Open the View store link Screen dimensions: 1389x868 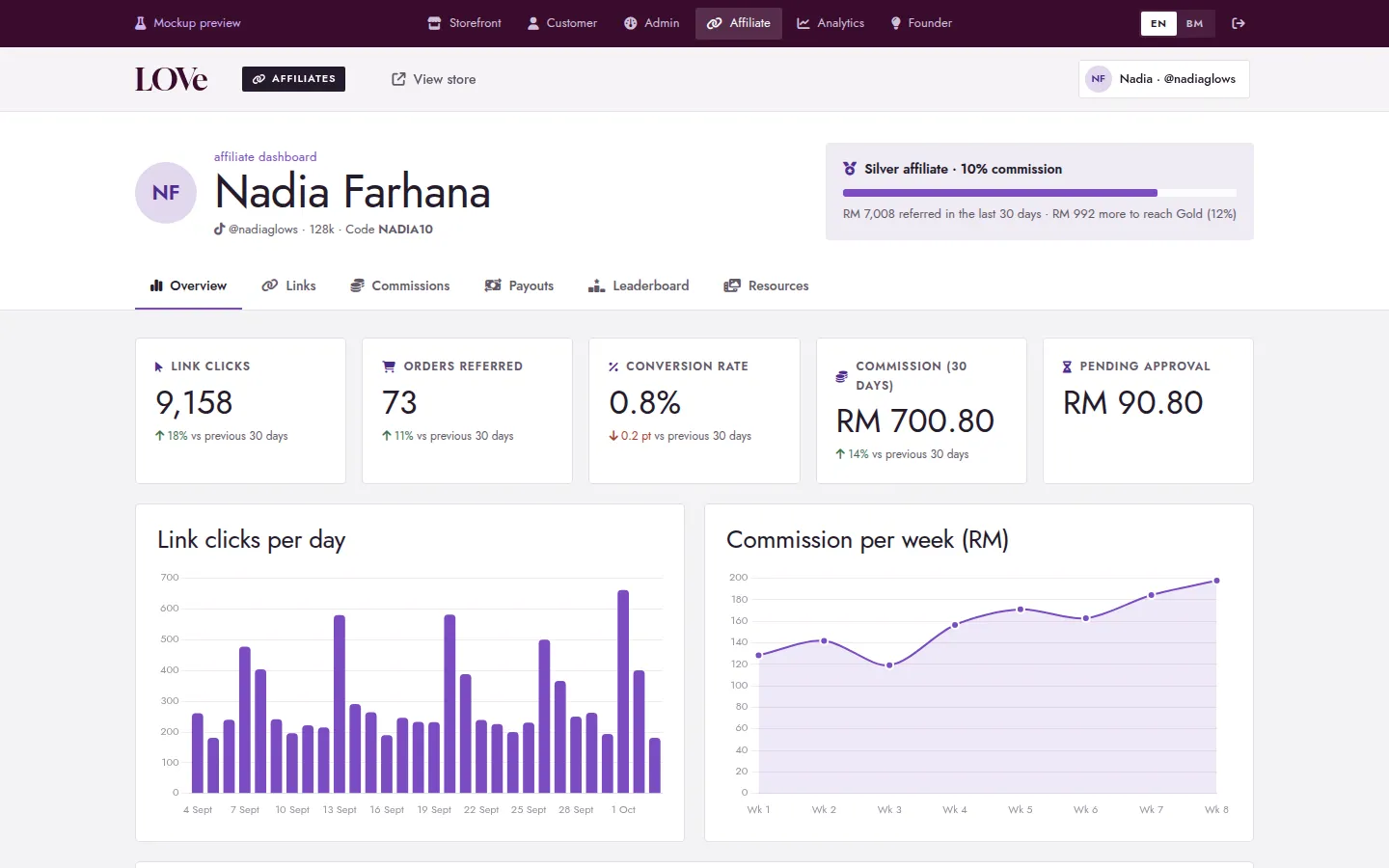tap(434, 79)
